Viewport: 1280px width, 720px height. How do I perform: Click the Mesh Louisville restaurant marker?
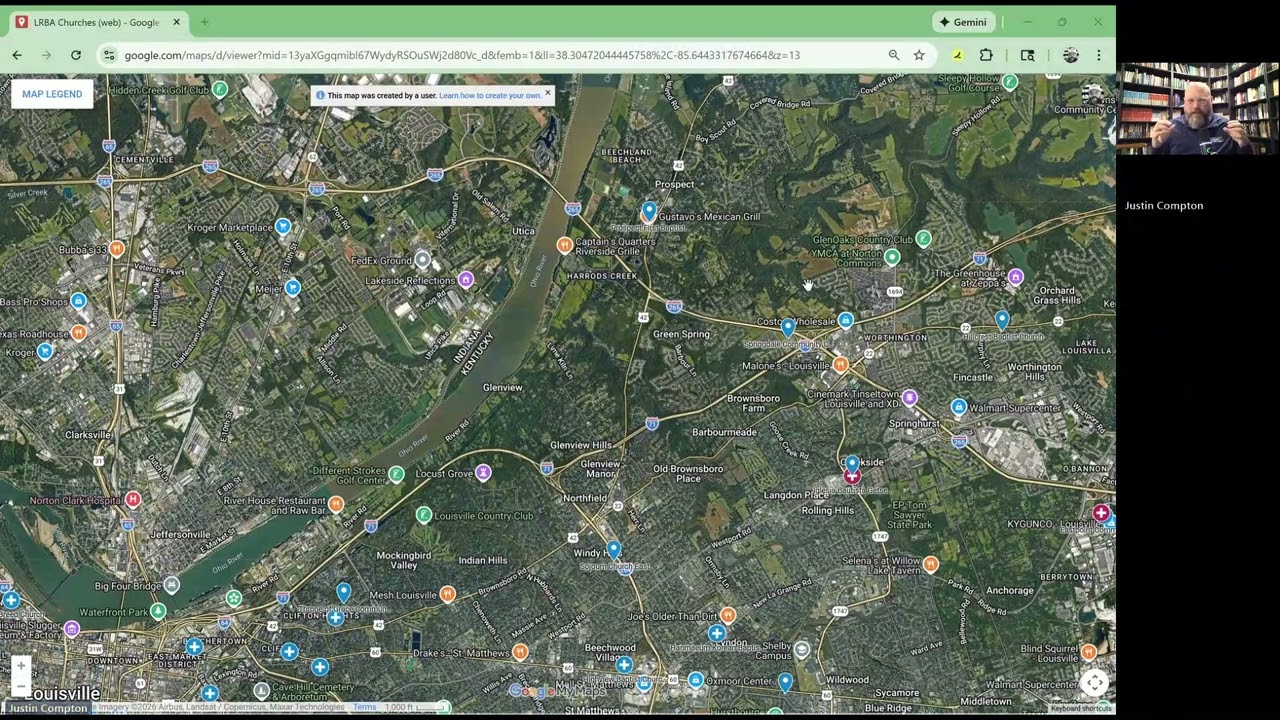point(448,594)
